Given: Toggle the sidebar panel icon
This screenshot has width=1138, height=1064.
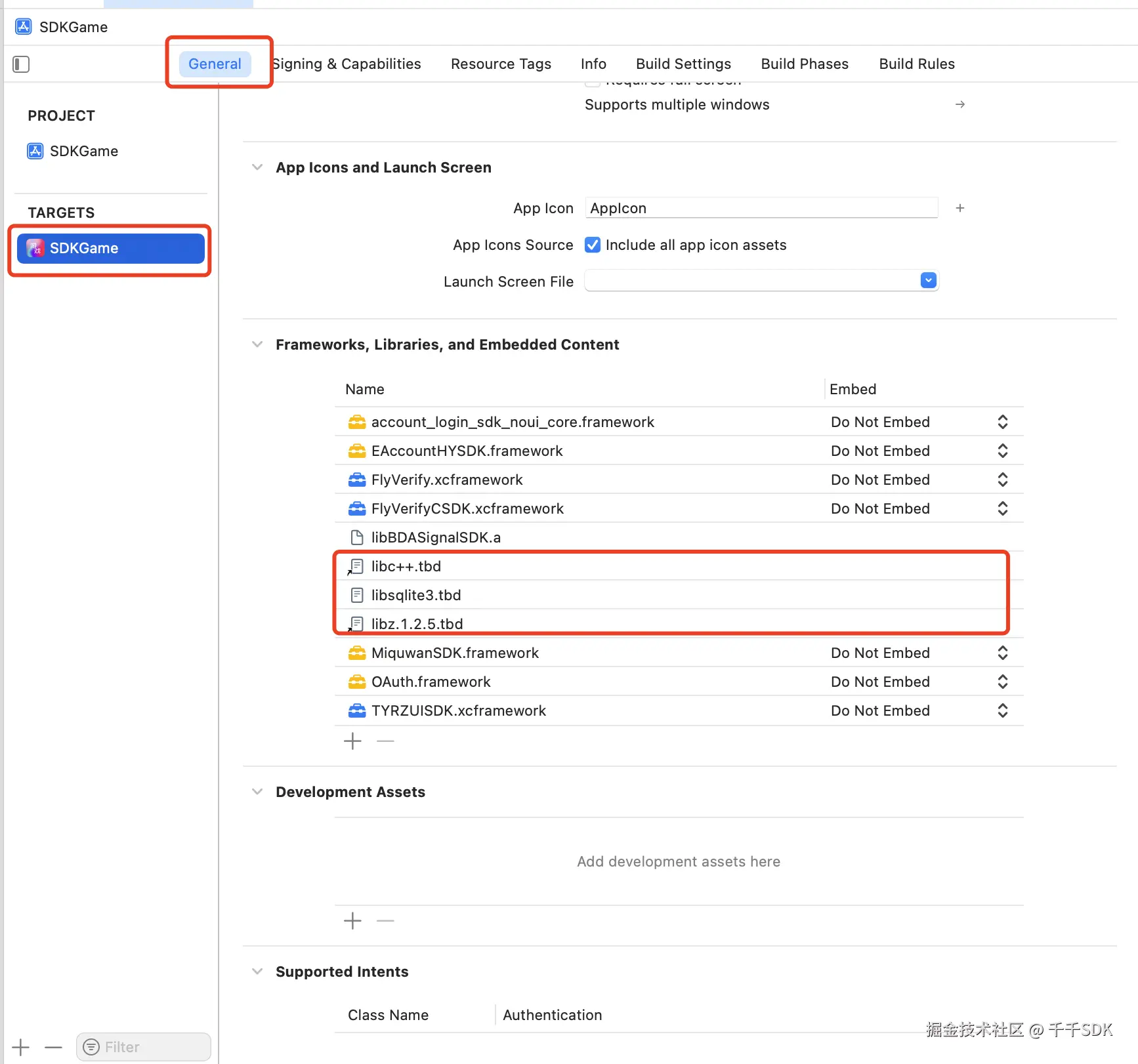Looking at the screenshot, I should pos(21,64).
